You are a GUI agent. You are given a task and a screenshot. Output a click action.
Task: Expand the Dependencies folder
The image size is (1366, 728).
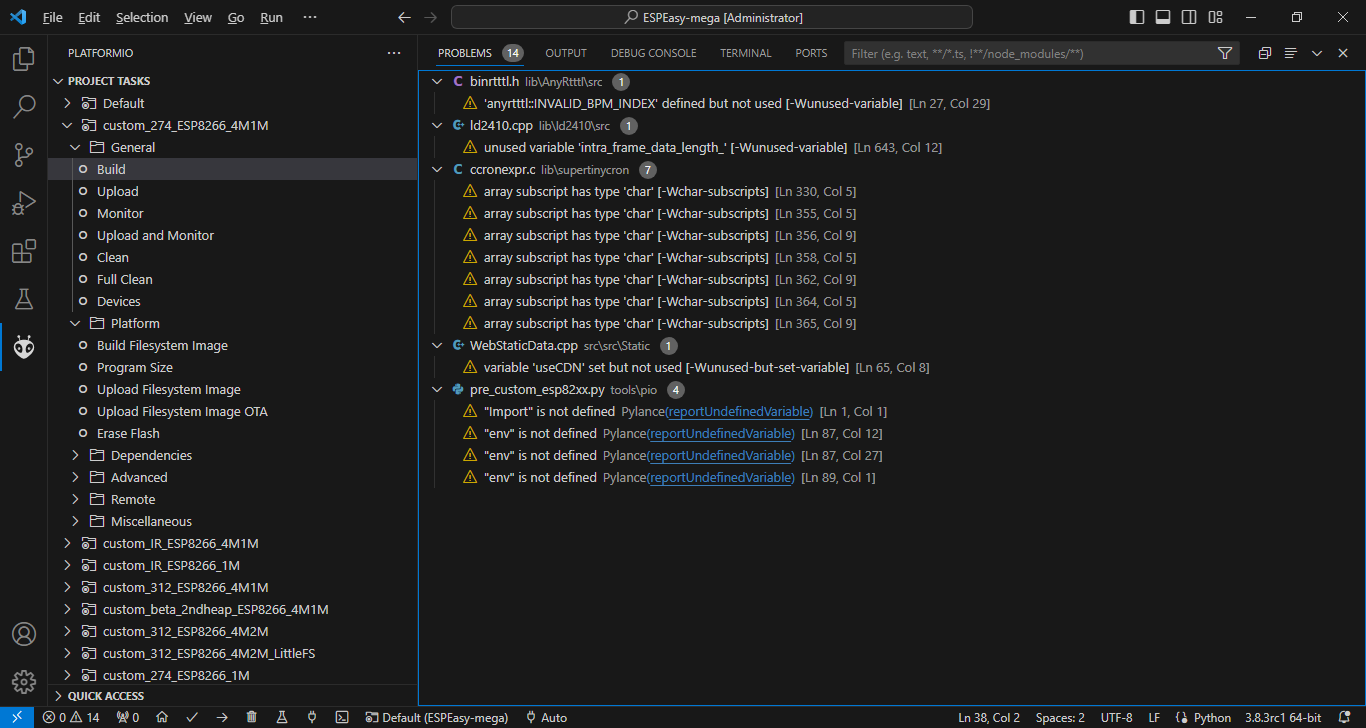[75, 455]
